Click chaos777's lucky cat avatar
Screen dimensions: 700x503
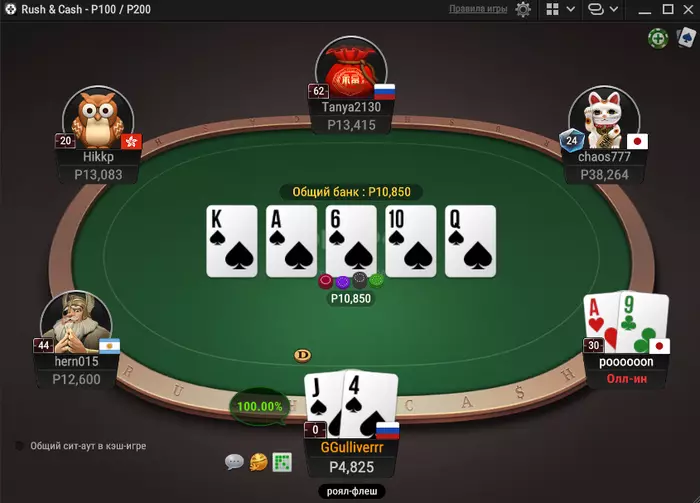click(604, 118)
